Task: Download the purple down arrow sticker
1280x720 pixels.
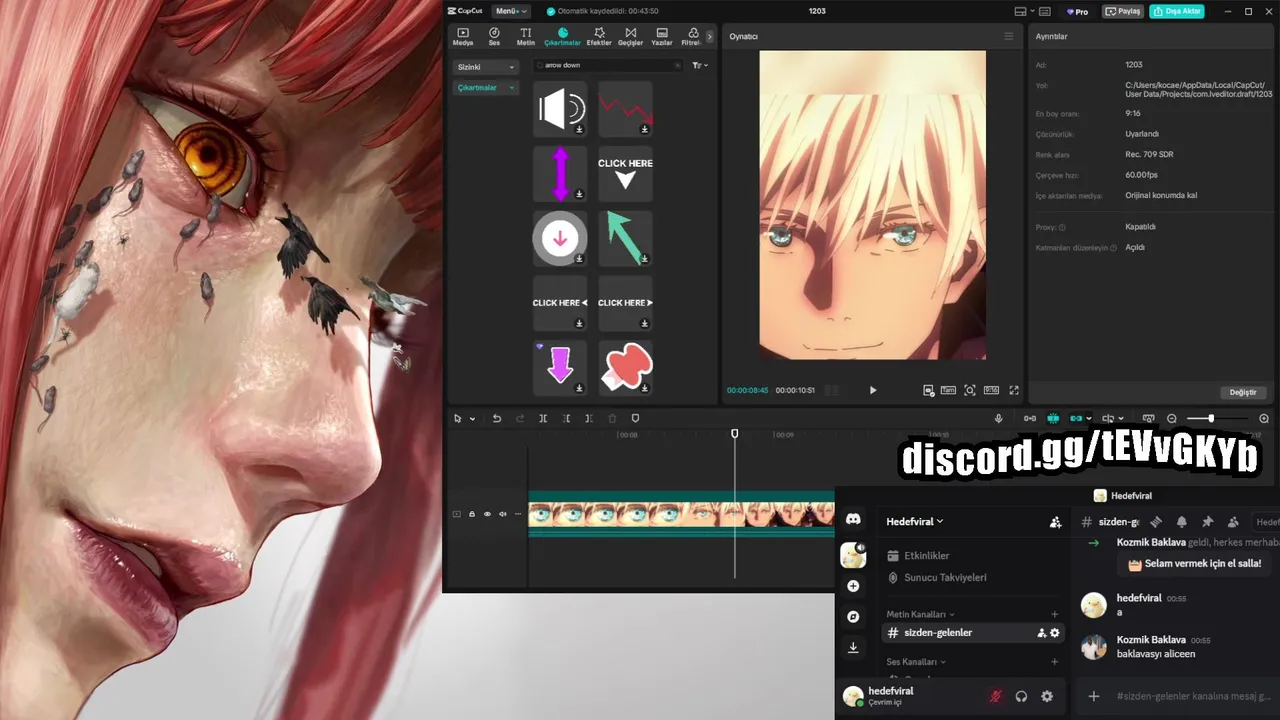Action: click(579, 388)
